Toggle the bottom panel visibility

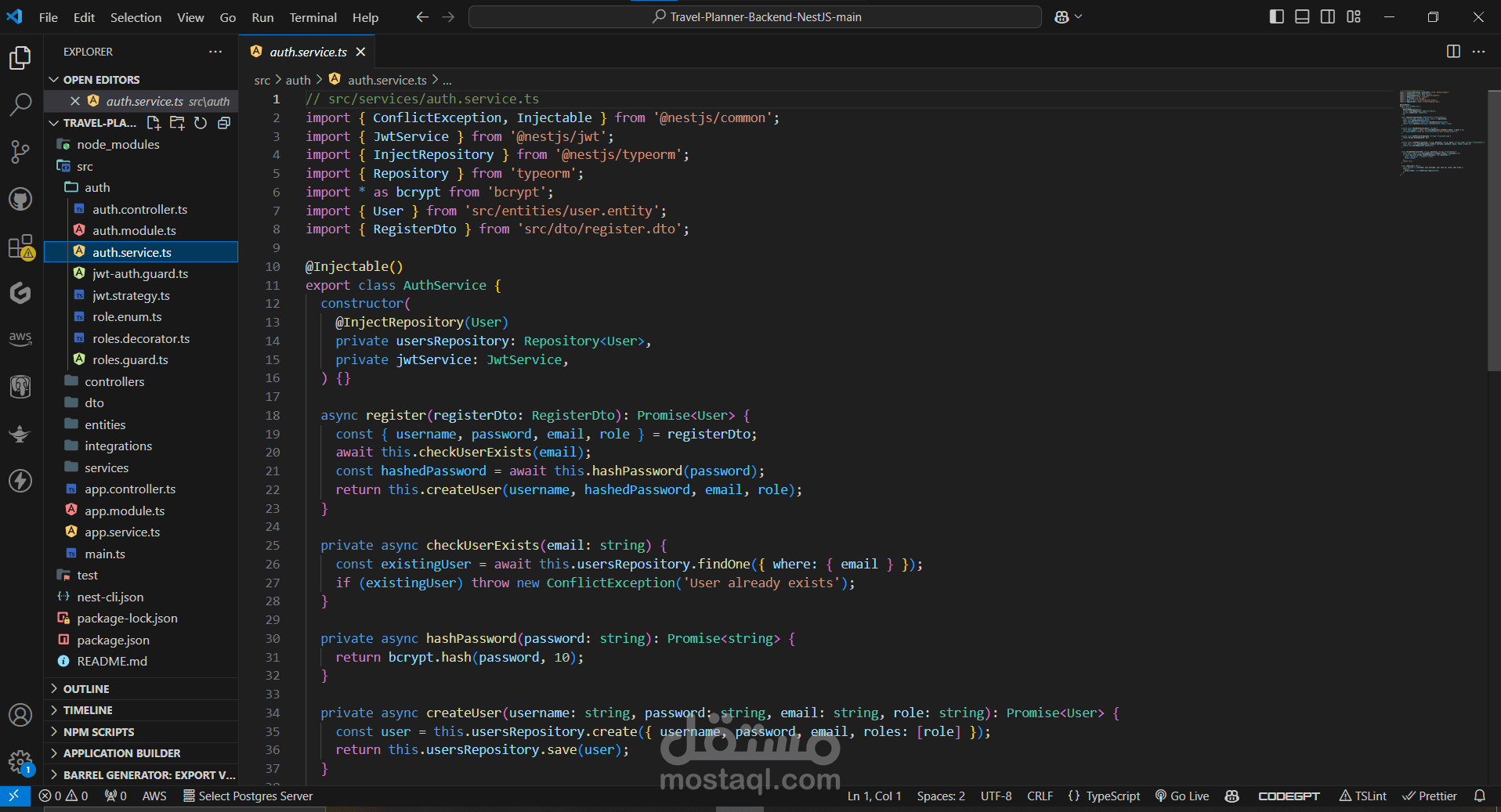pos(1302,16)
